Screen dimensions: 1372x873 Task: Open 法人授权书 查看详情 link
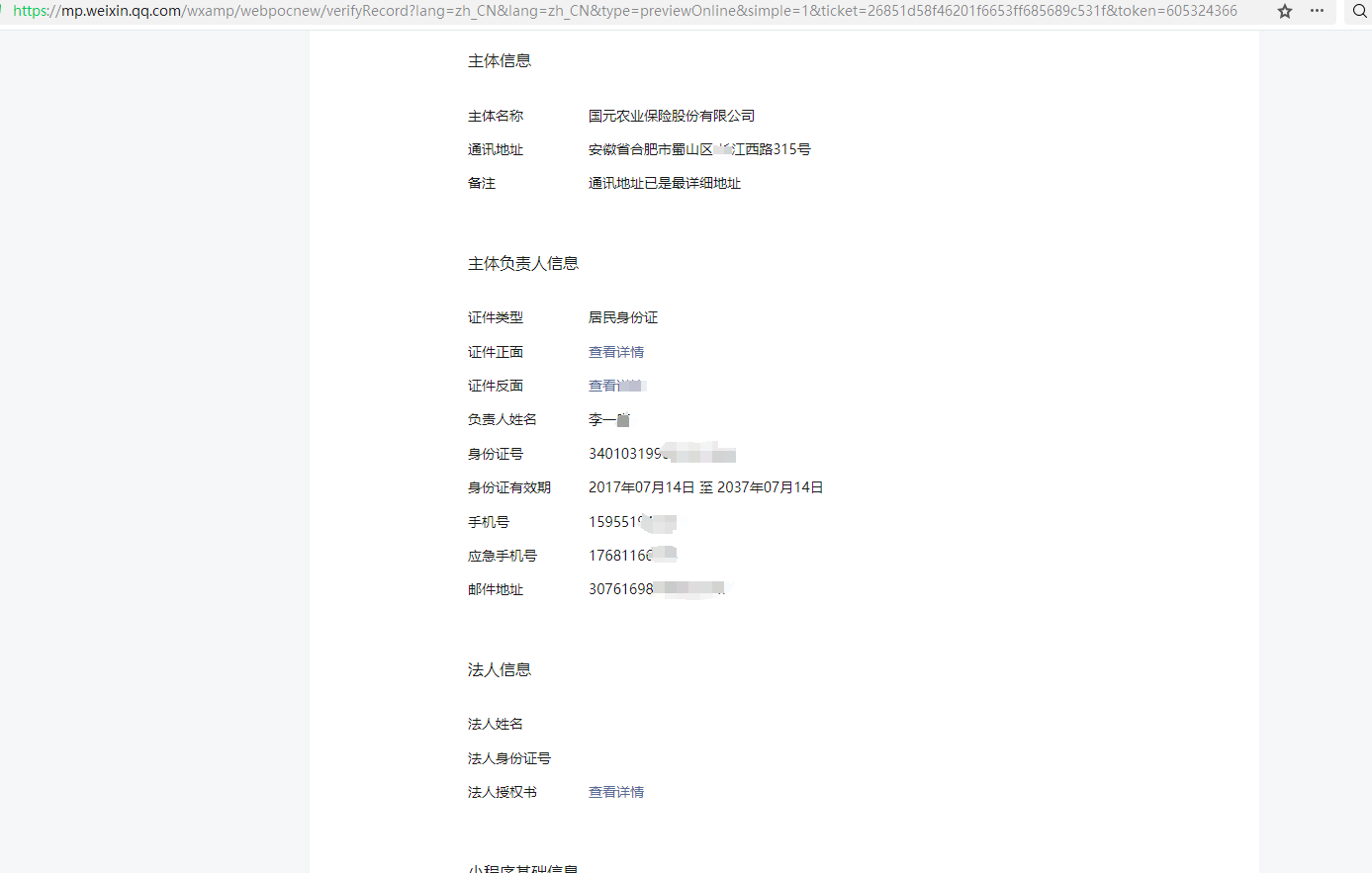[x=616, y=792]
